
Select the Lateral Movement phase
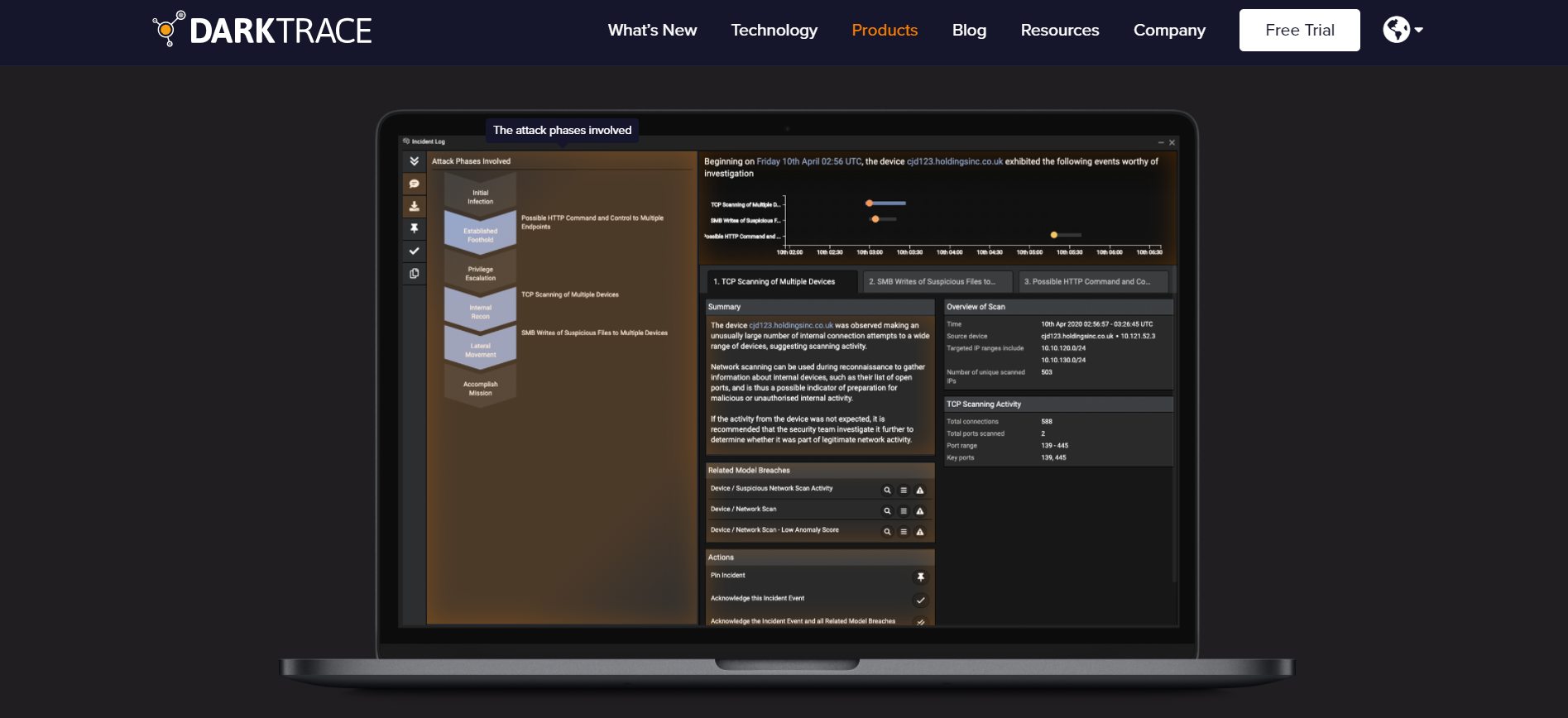480,348
